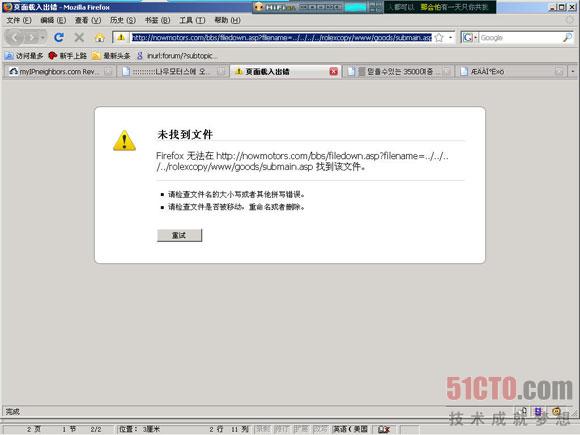Open the 书签 (B) menu

157,20
